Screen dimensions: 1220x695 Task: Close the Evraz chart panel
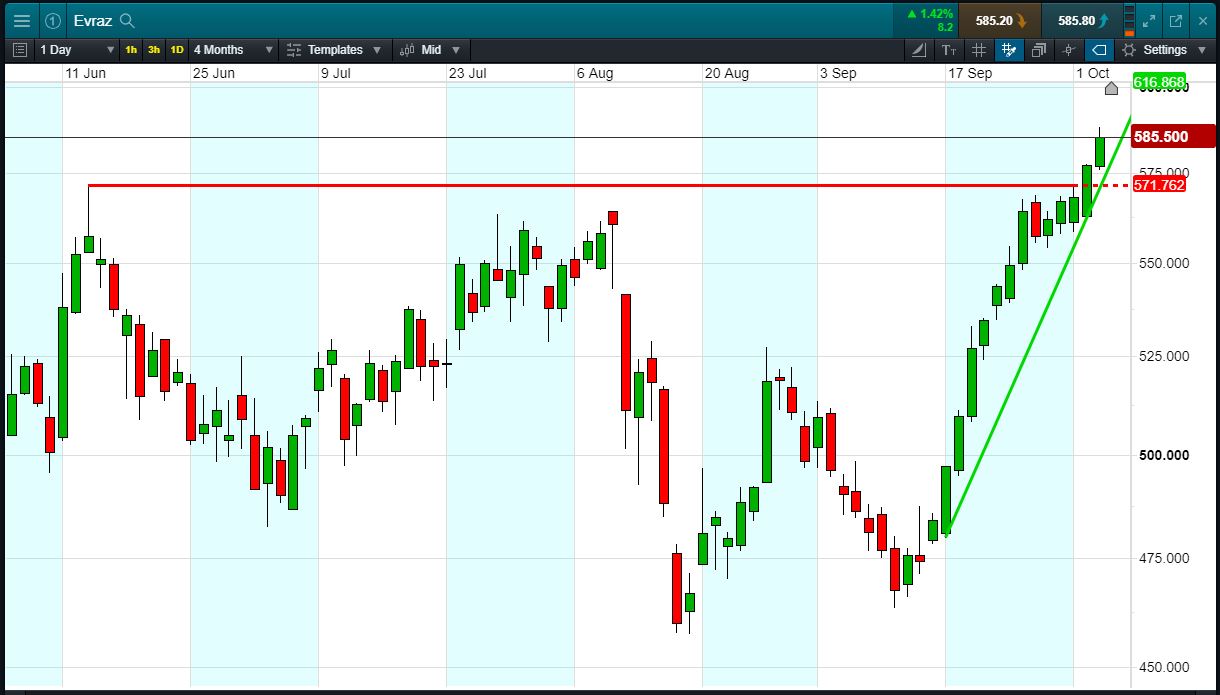1202,20
